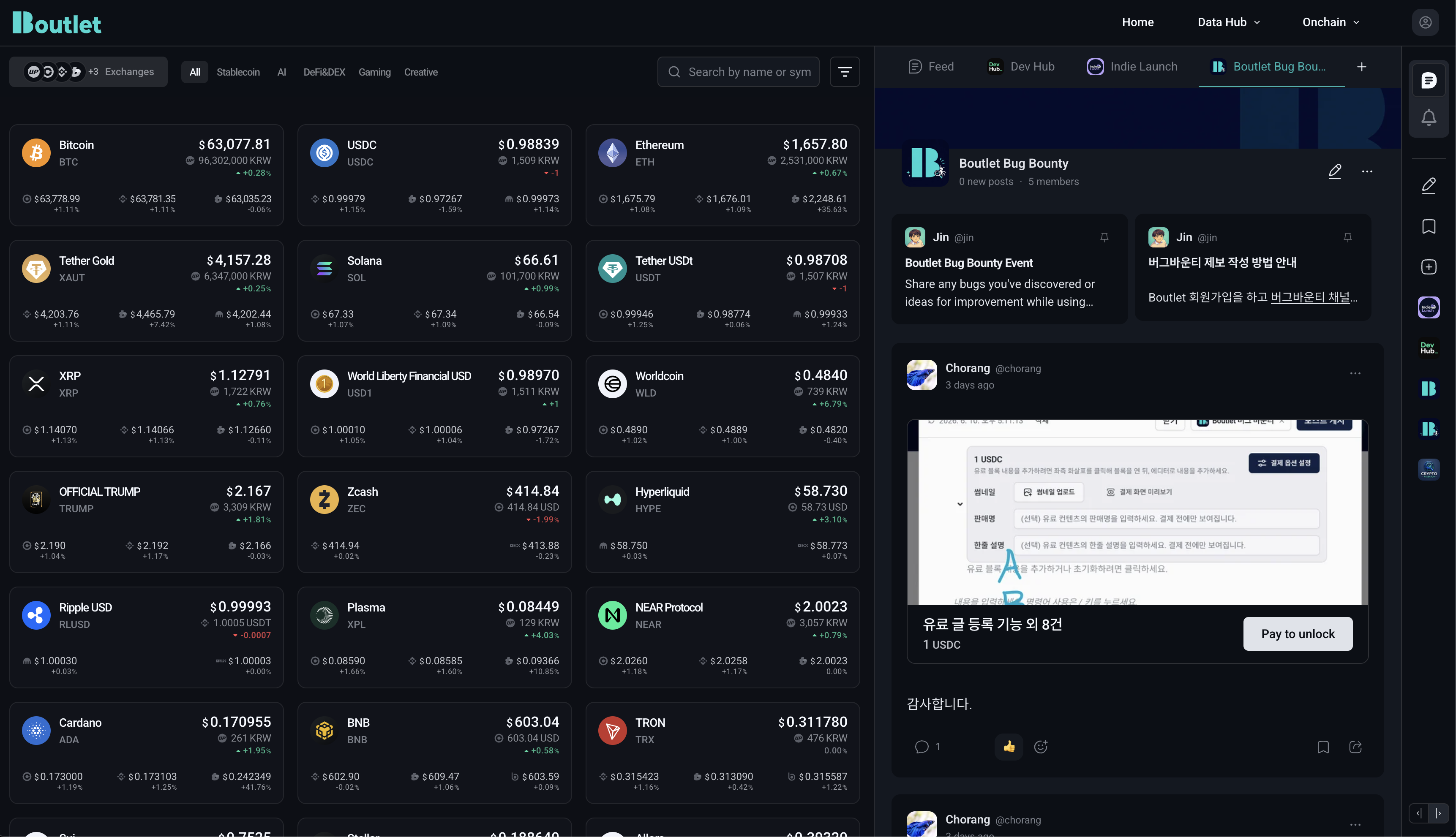The width and height of the screenshot is (1456, 837).
Task: Click the Bitcoin coin icon
Action: click(x=36, y=153)
